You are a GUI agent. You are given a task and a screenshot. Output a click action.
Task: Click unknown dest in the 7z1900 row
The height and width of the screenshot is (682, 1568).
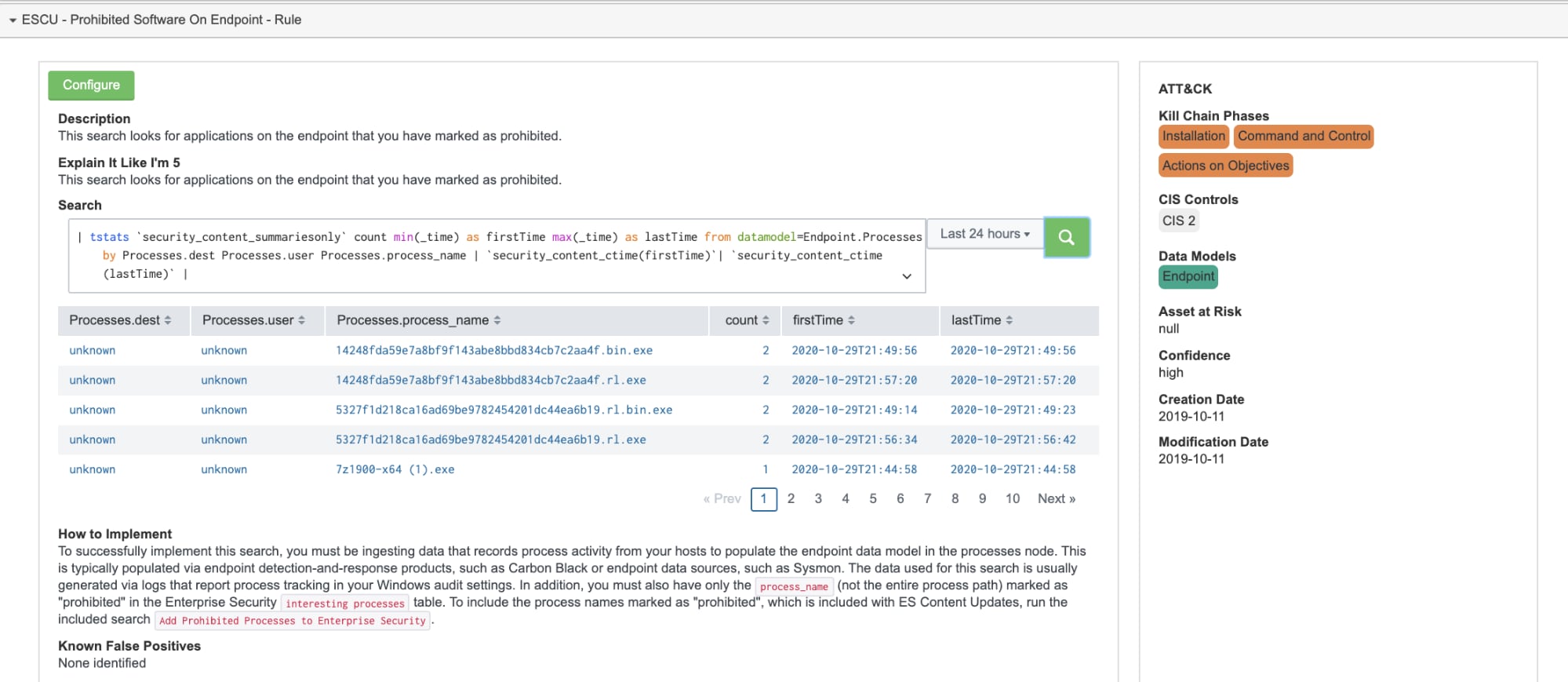pos(93,470)
